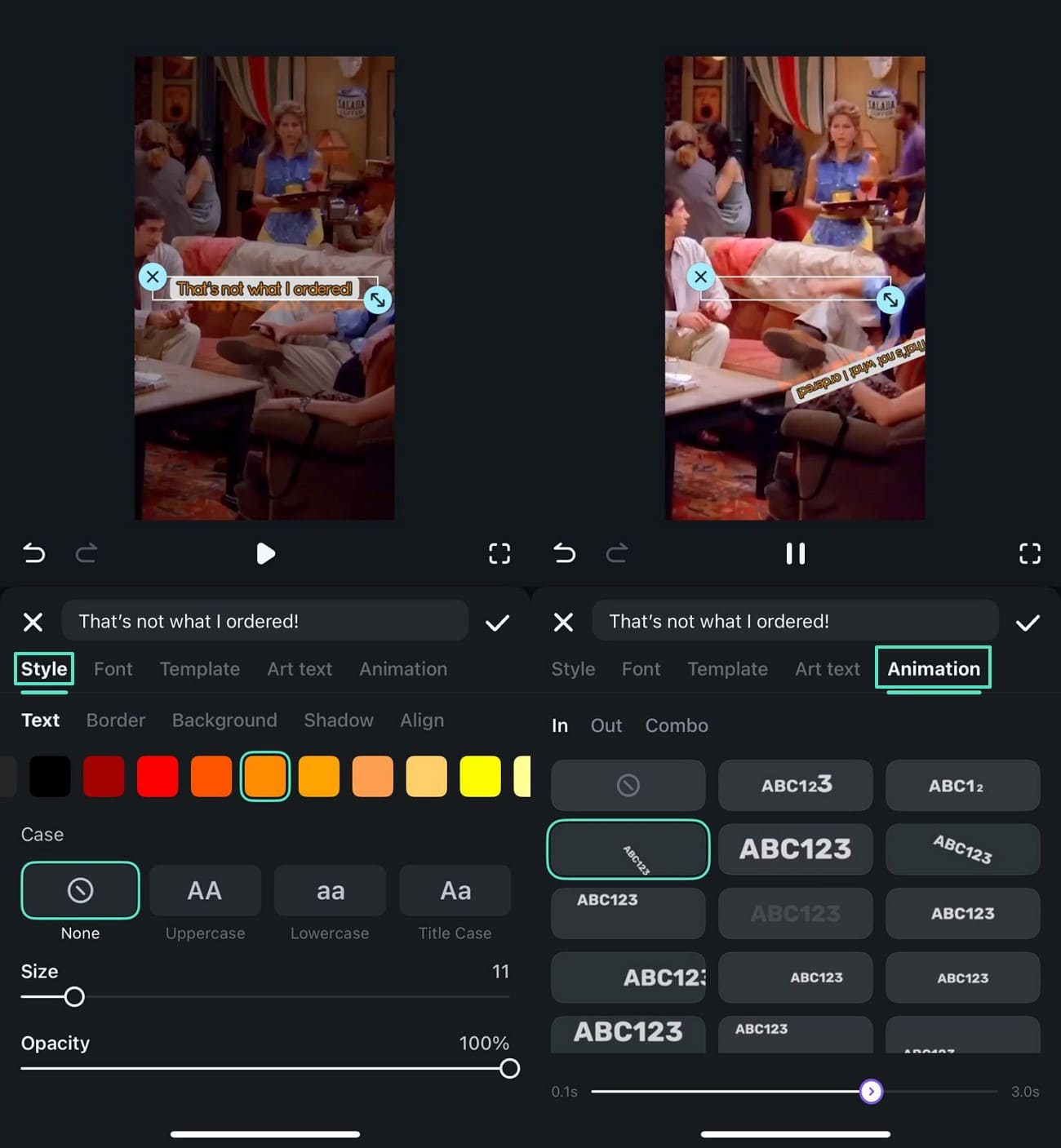Open Art text tab in left panel
Viewport: 1061px width, 1148px height.
click(300, 669)
